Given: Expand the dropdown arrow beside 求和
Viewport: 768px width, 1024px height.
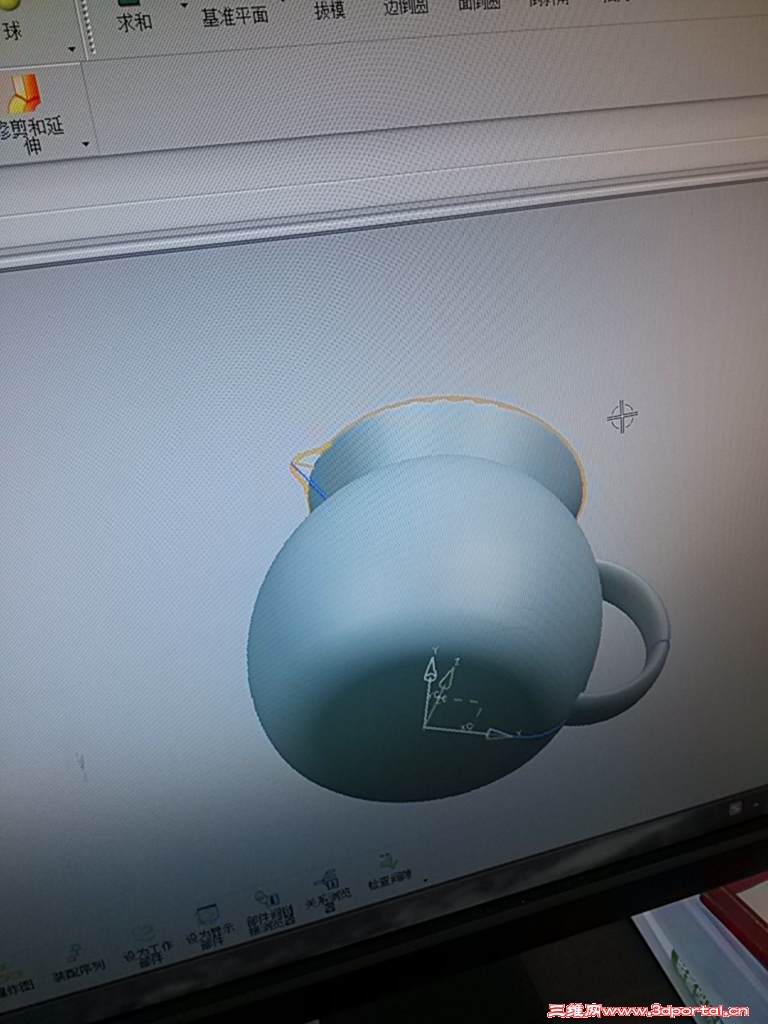Looking at the screenshot, I should (x=184, y=5).
